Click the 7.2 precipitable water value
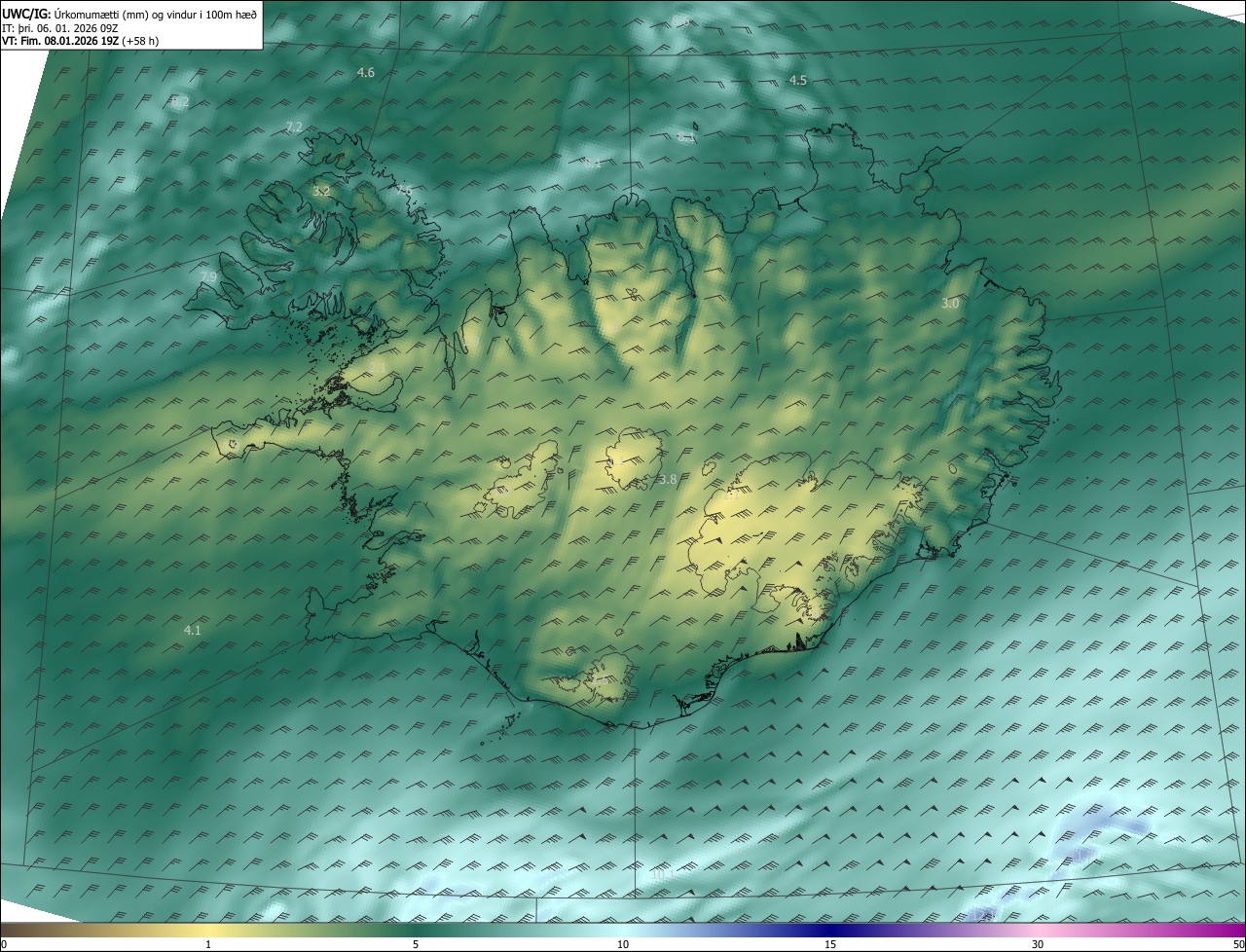The height and width of the screenshot is (952, 1246). coord(294,128)
